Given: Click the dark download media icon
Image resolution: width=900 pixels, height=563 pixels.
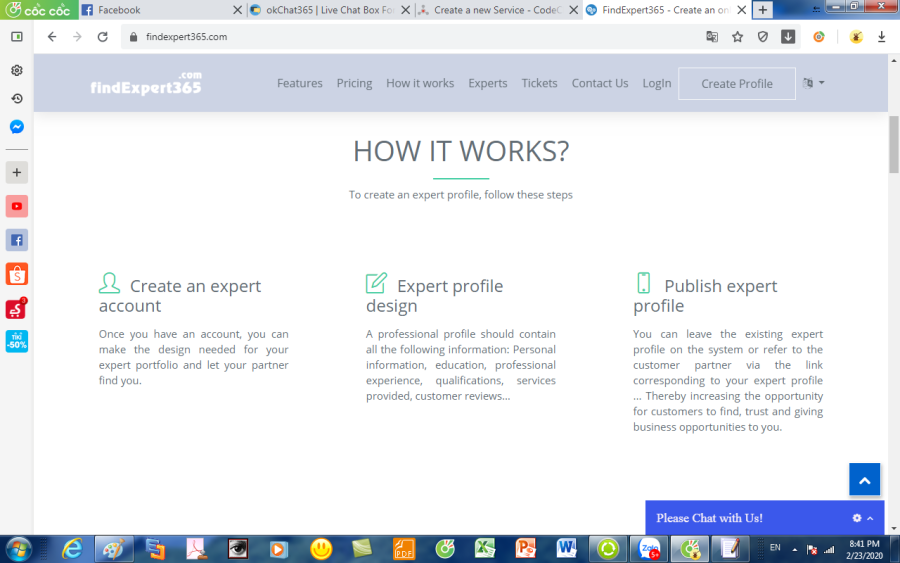Looking at the screenshot, I should [788, 37].
